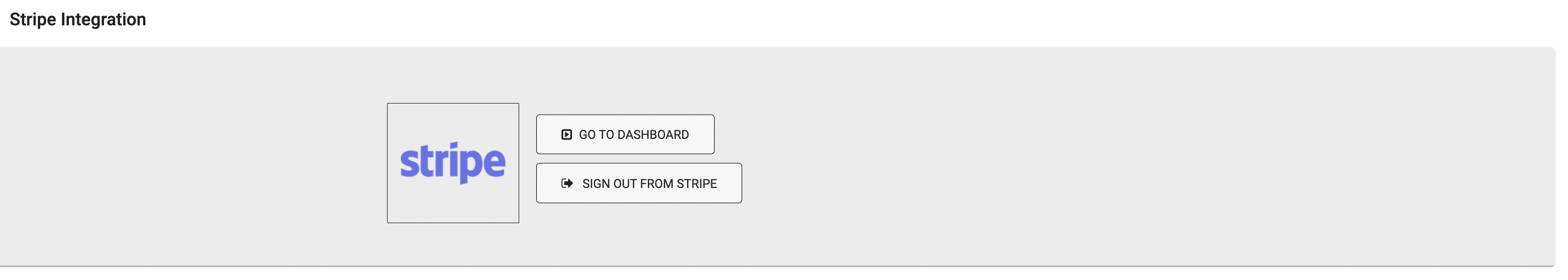Hit the small square icon left of DASHBOARD
The height and width of the screenshot is (280, 1568).
coord(566,134)
